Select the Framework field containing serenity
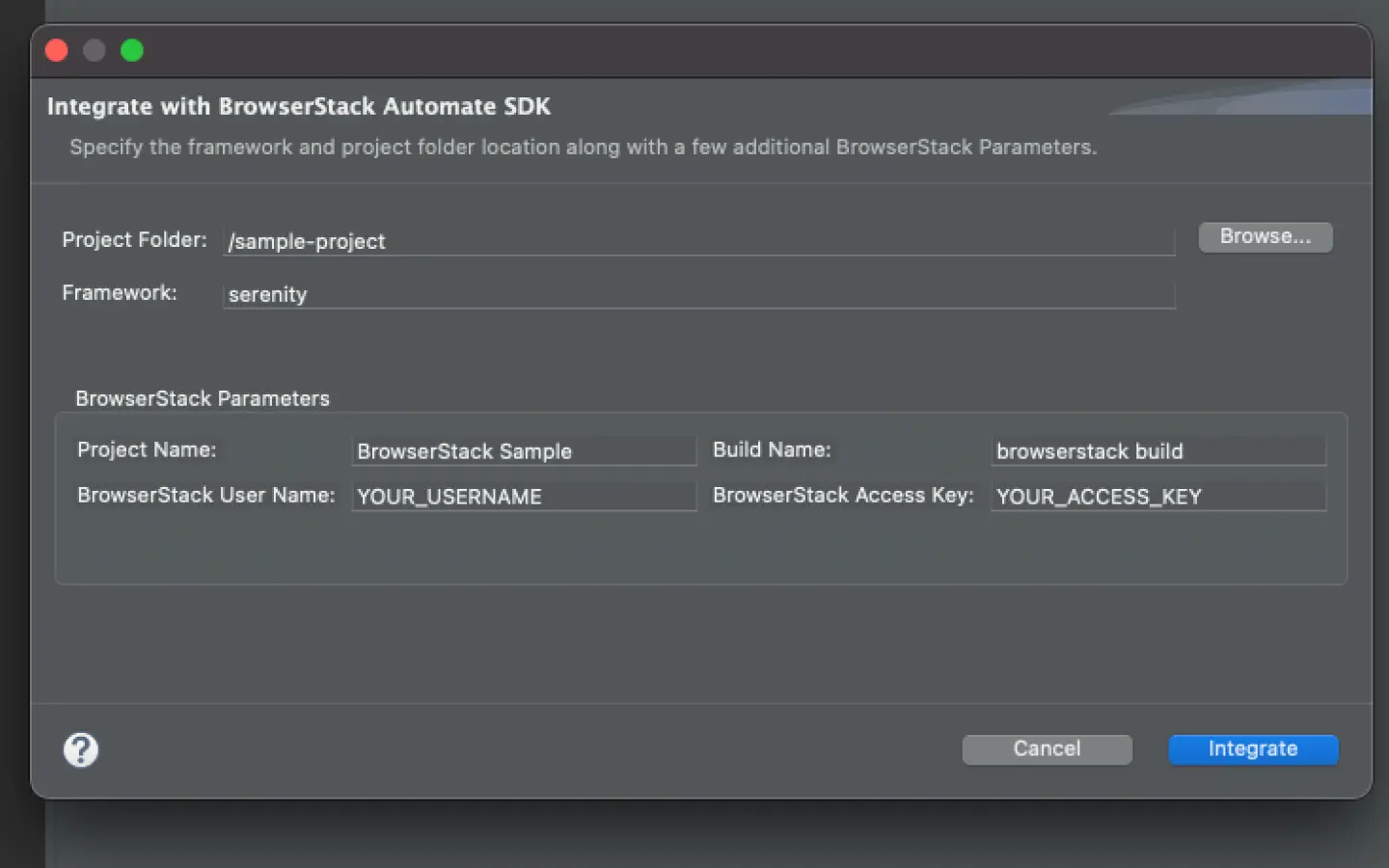1389x868 pixels. click(697, 294)
